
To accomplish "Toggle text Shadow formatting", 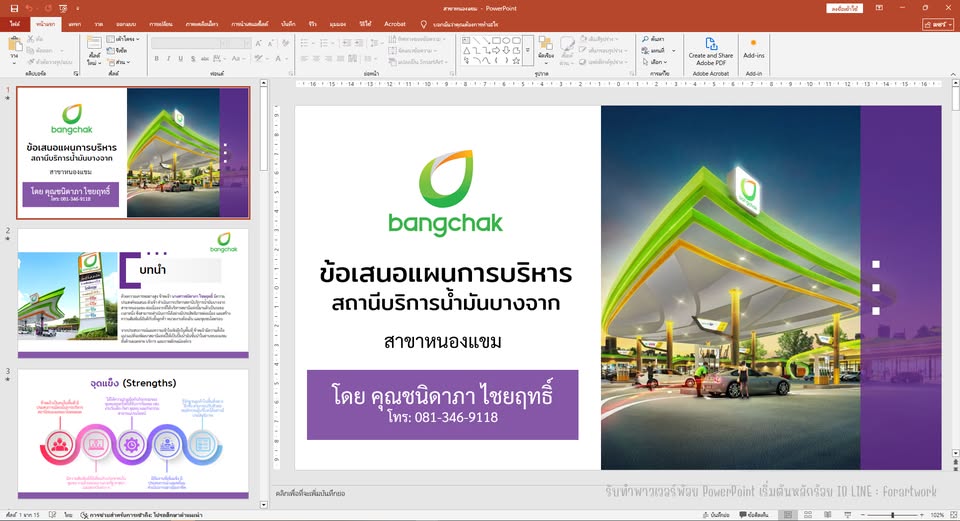I will click(193, 59).
